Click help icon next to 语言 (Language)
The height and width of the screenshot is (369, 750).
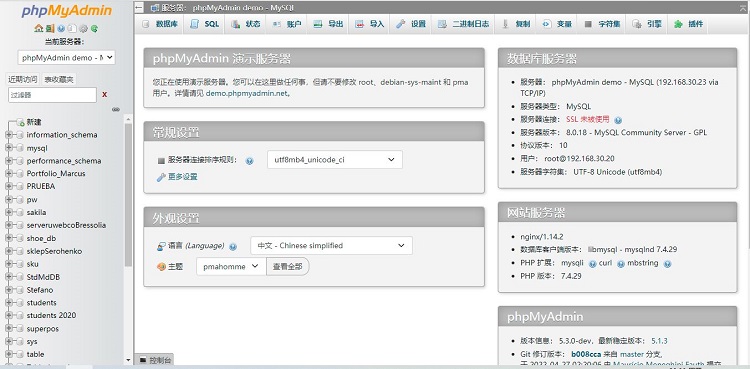pos(233,247)
